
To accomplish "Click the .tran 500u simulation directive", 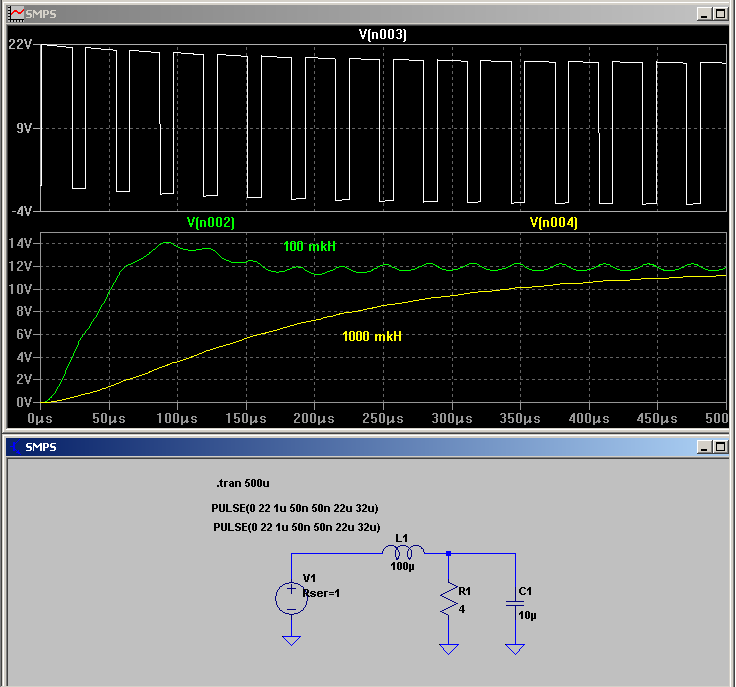I will 243,483.
